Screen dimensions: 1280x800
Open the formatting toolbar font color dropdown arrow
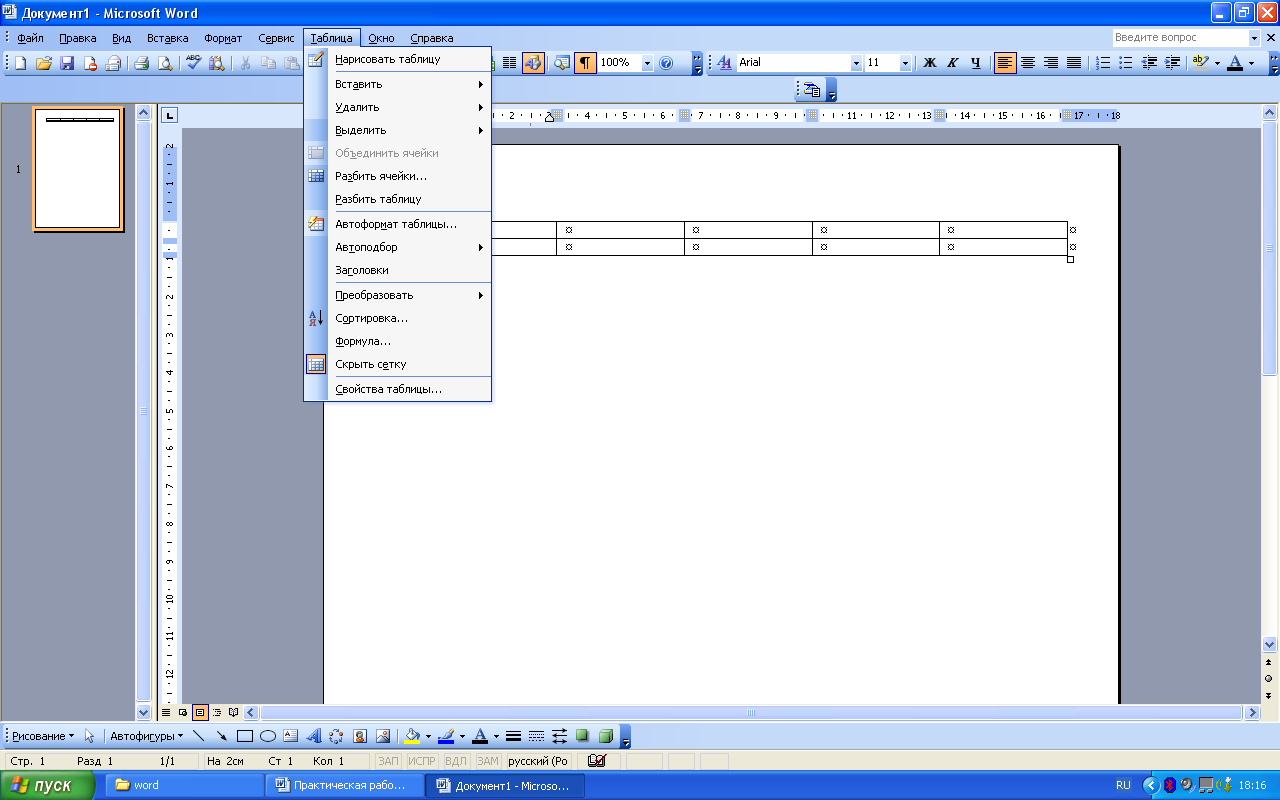point(1250,63)
